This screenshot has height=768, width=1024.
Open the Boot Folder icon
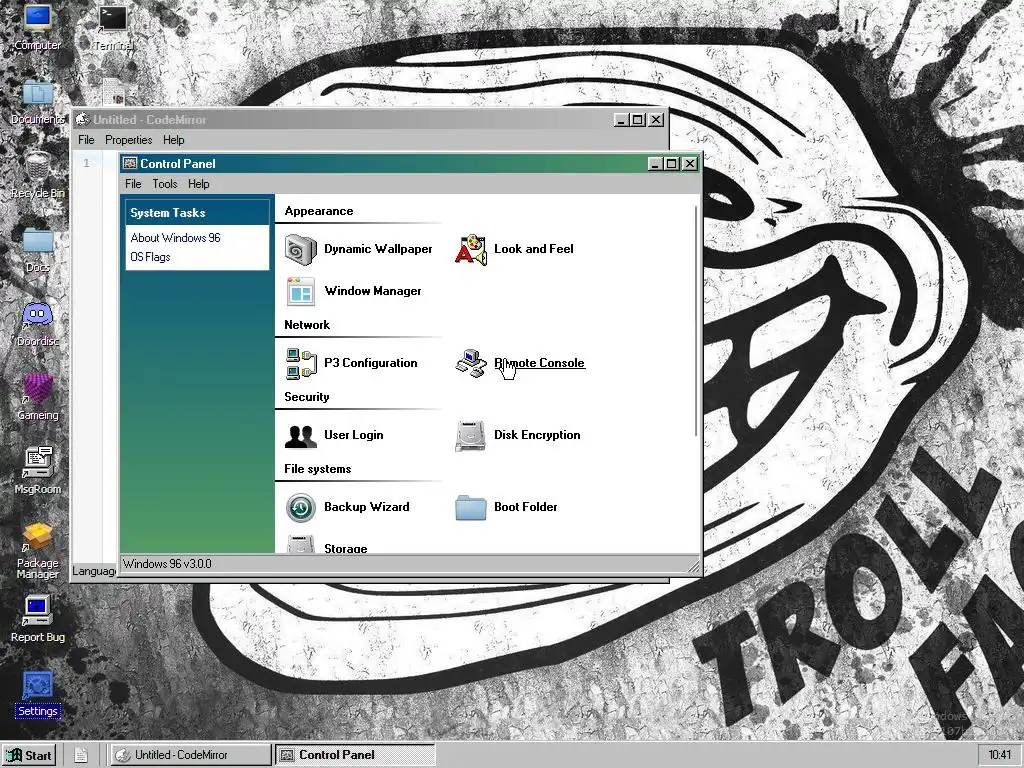click(471, 507)
